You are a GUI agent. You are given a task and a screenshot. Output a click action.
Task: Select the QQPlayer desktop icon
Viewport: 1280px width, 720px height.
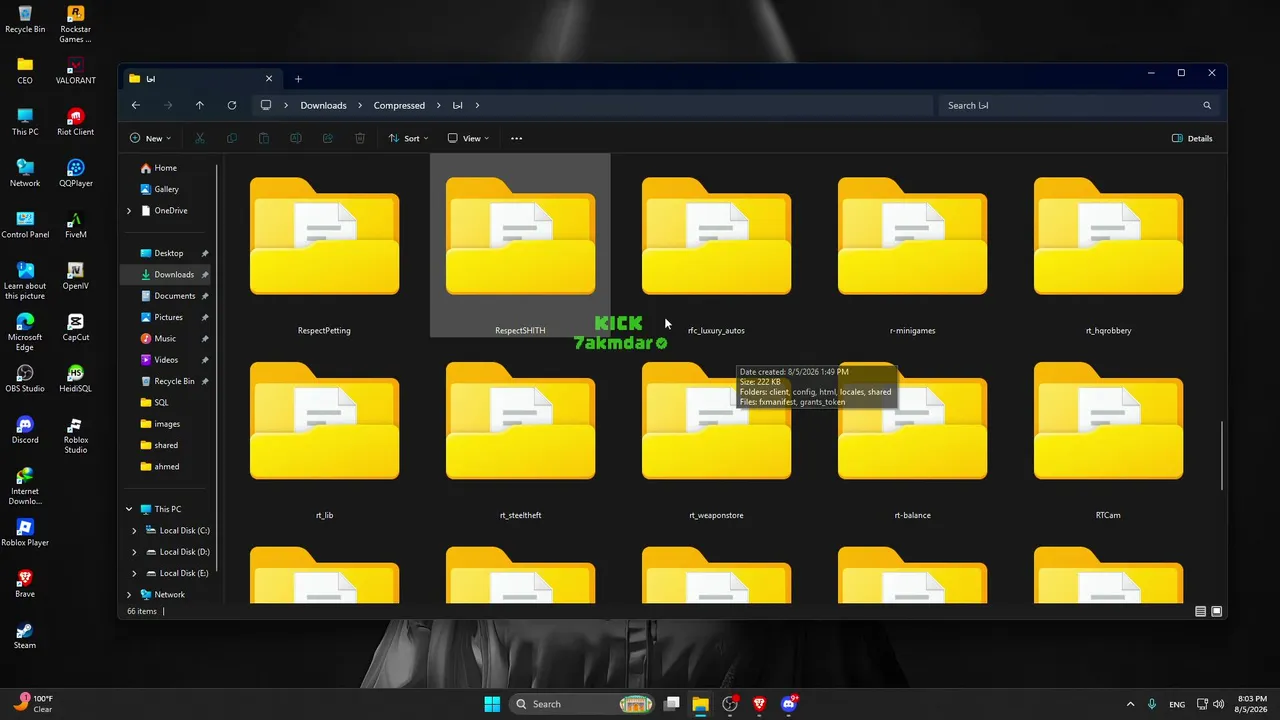(x=75, y=173)
